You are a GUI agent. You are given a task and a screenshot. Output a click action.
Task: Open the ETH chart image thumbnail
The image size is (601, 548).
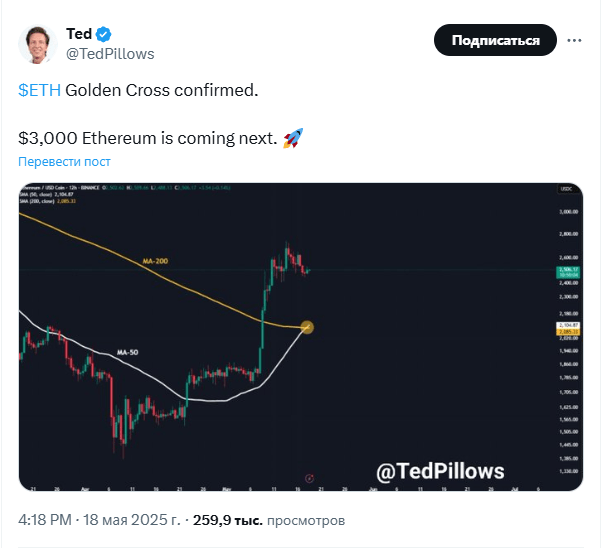pyautogui.click(x=301, y=337)
